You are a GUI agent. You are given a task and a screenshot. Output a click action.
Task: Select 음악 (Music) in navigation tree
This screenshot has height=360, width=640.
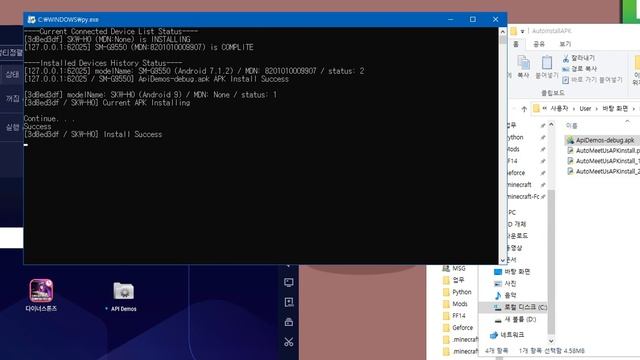pos(505,295)
